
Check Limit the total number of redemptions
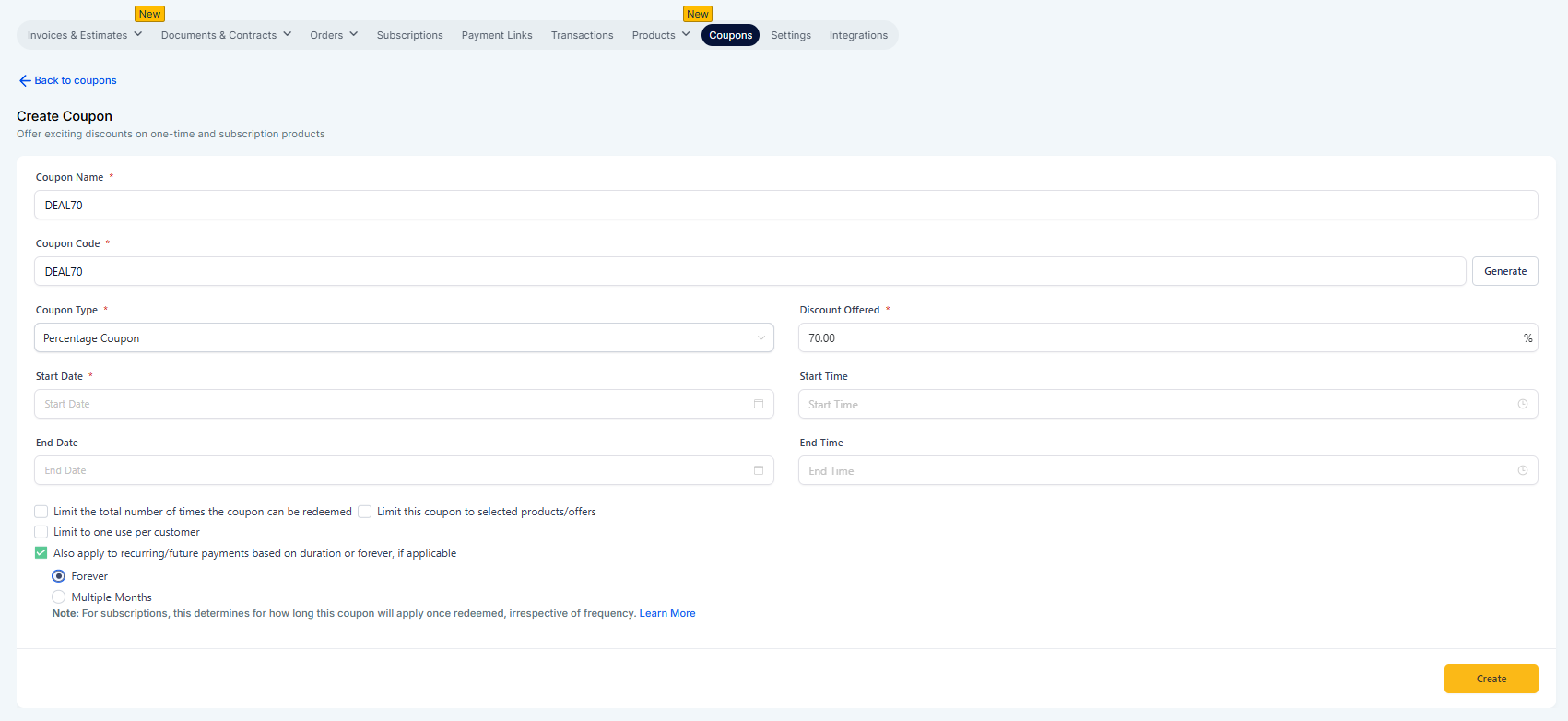41,512
